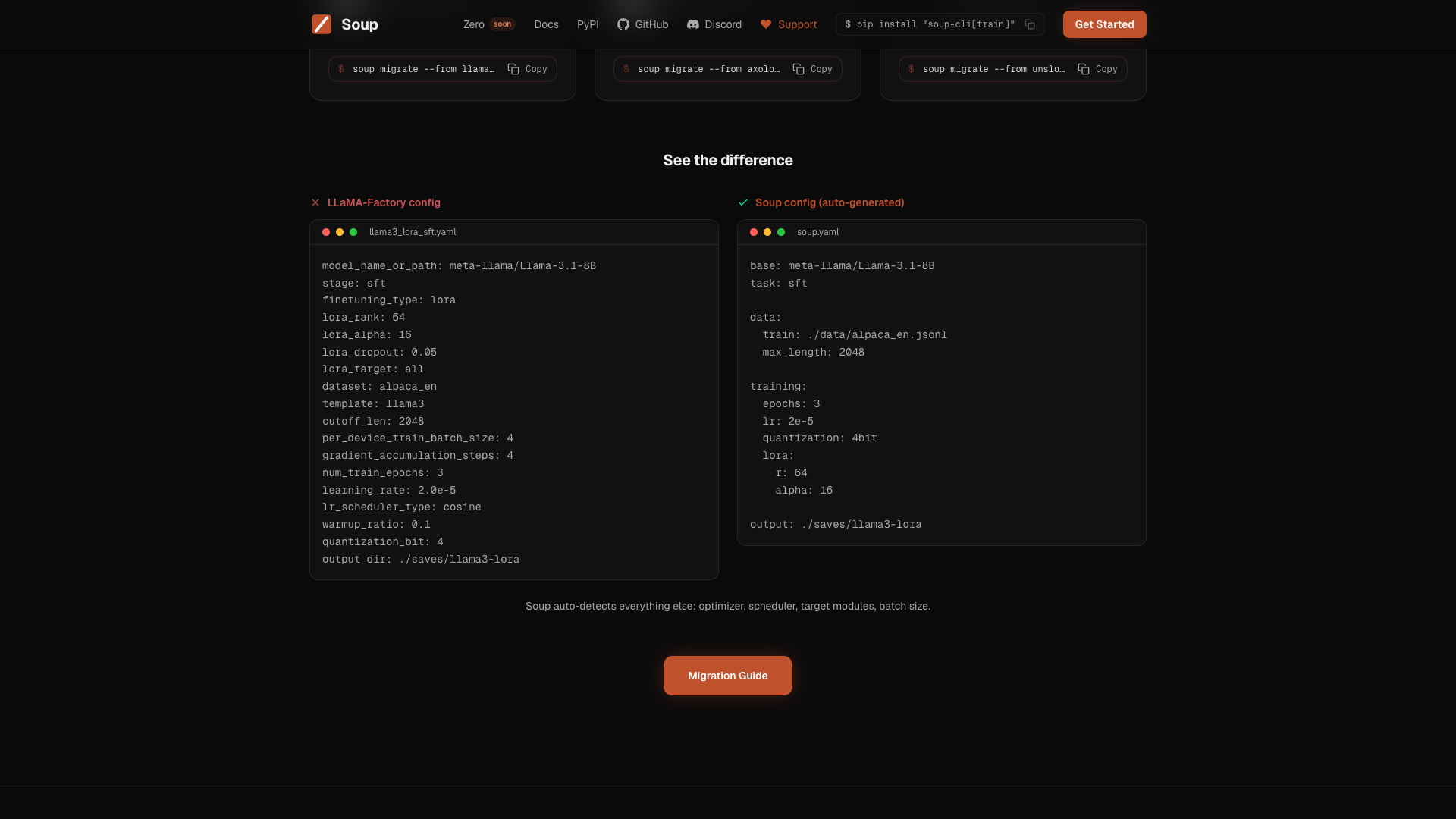Click the output: ./saves/llama3-lora line
The width and height of the screenshot is (1456, 819).
[x=836, y=525]
